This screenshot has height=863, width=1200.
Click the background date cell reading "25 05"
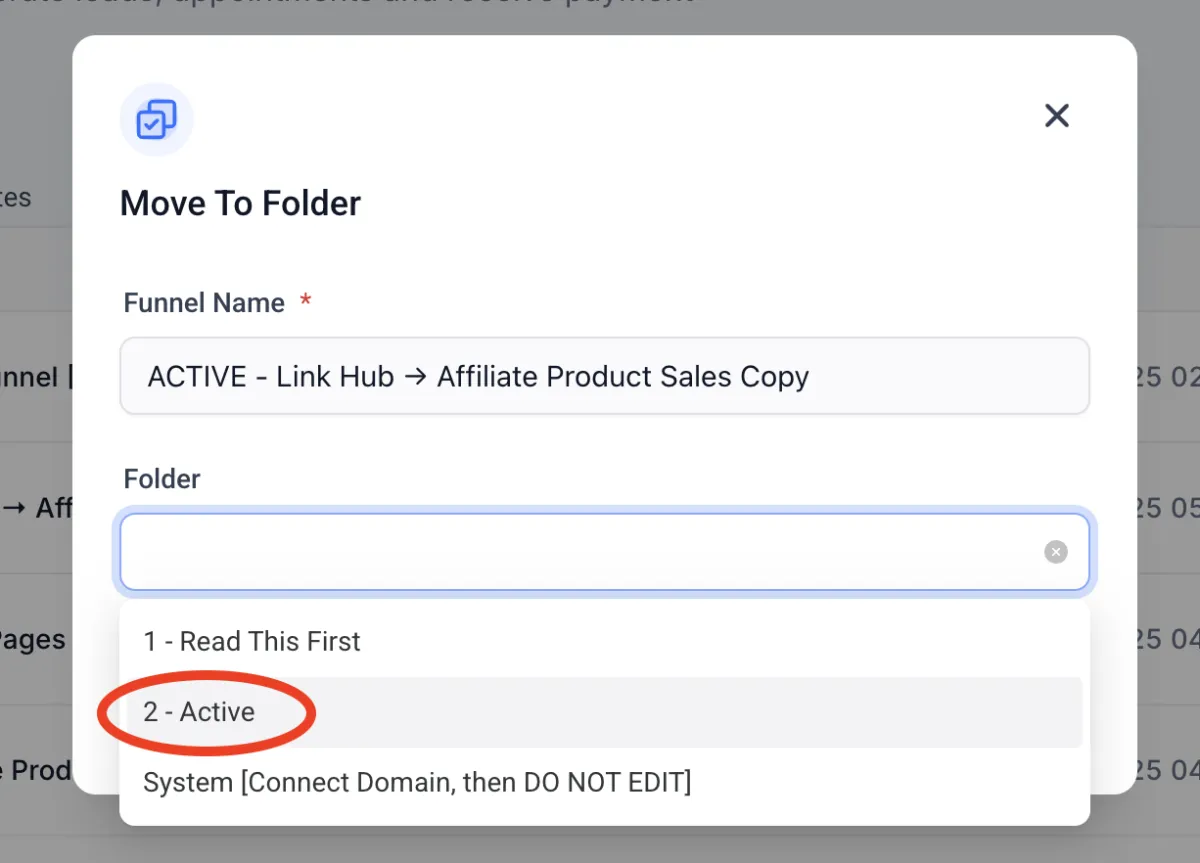[1167, 508]
